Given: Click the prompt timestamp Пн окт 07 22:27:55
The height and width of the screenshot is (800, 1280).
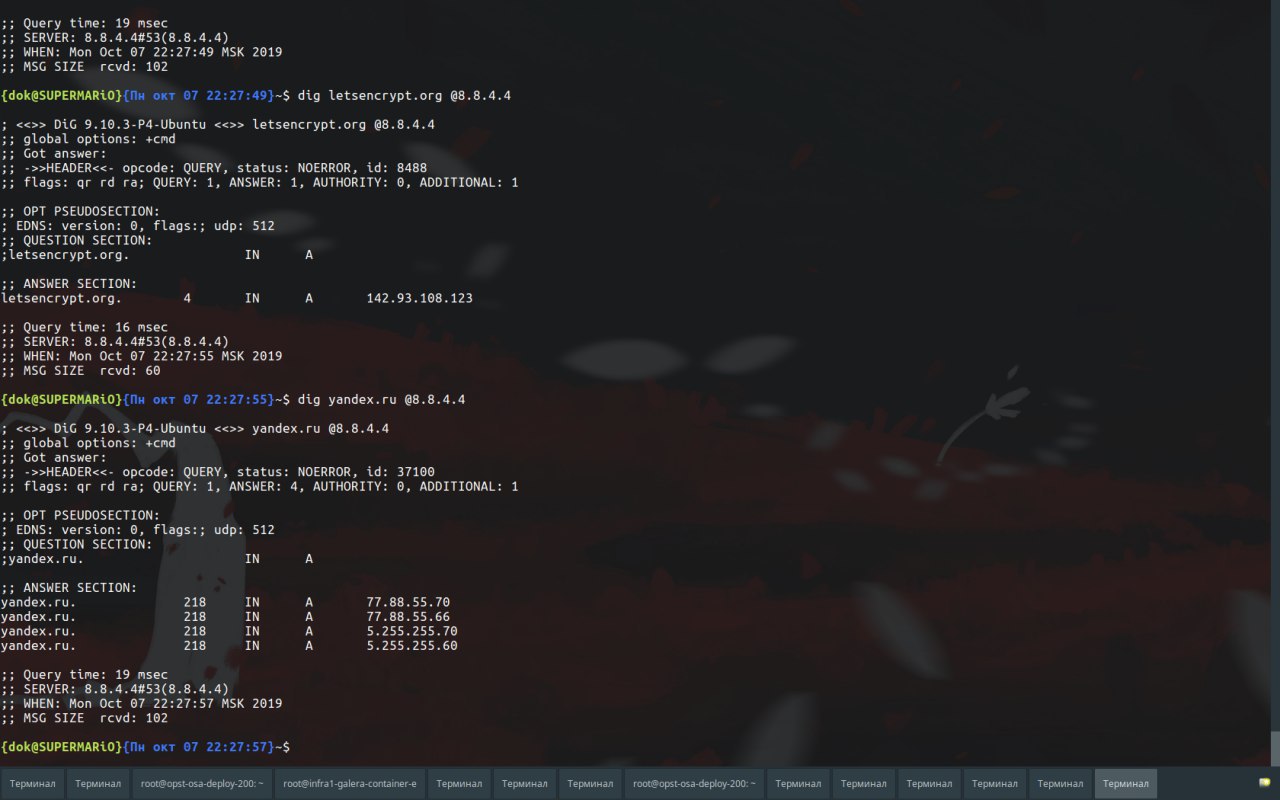Looking at the screenshot, I should [x=199, y=399].
